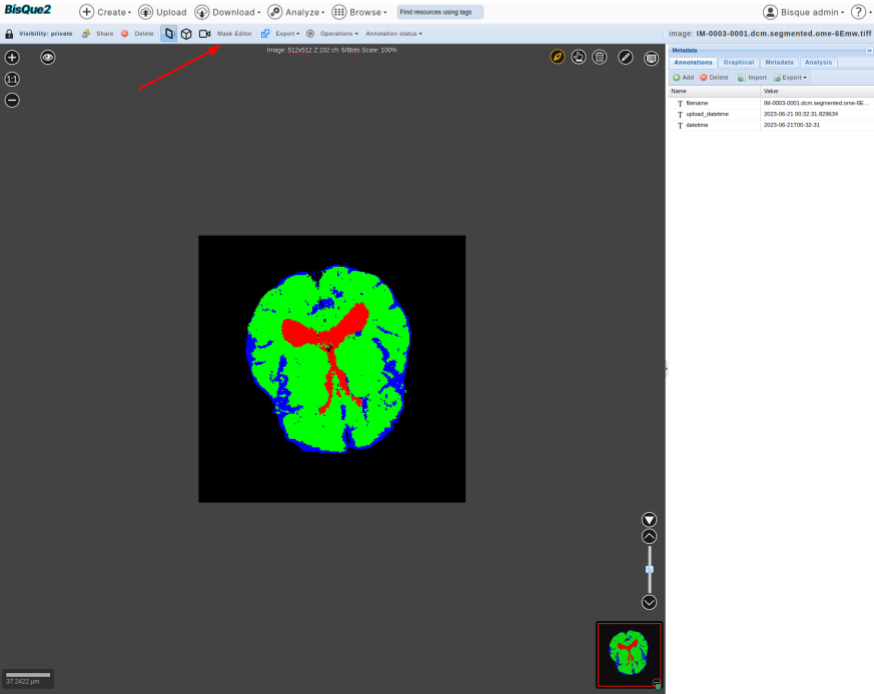Open the Analyze menu
This screenshot has width=874, height=694.
(294, 12)
